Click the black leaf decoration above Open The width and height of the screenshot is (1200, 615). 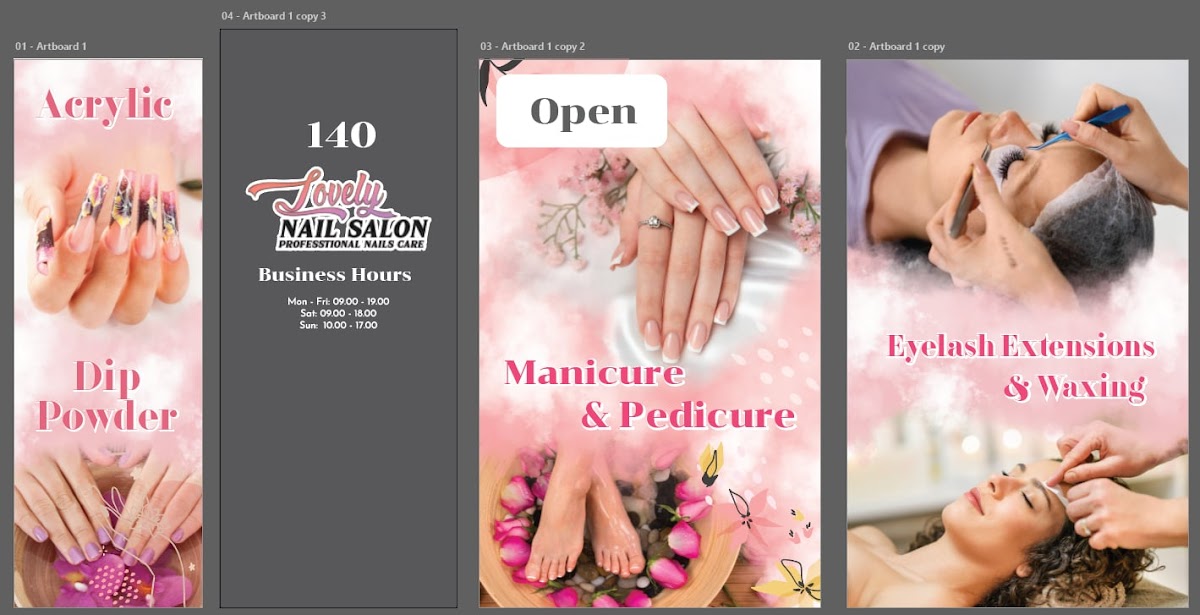click(x=499, y=68)
